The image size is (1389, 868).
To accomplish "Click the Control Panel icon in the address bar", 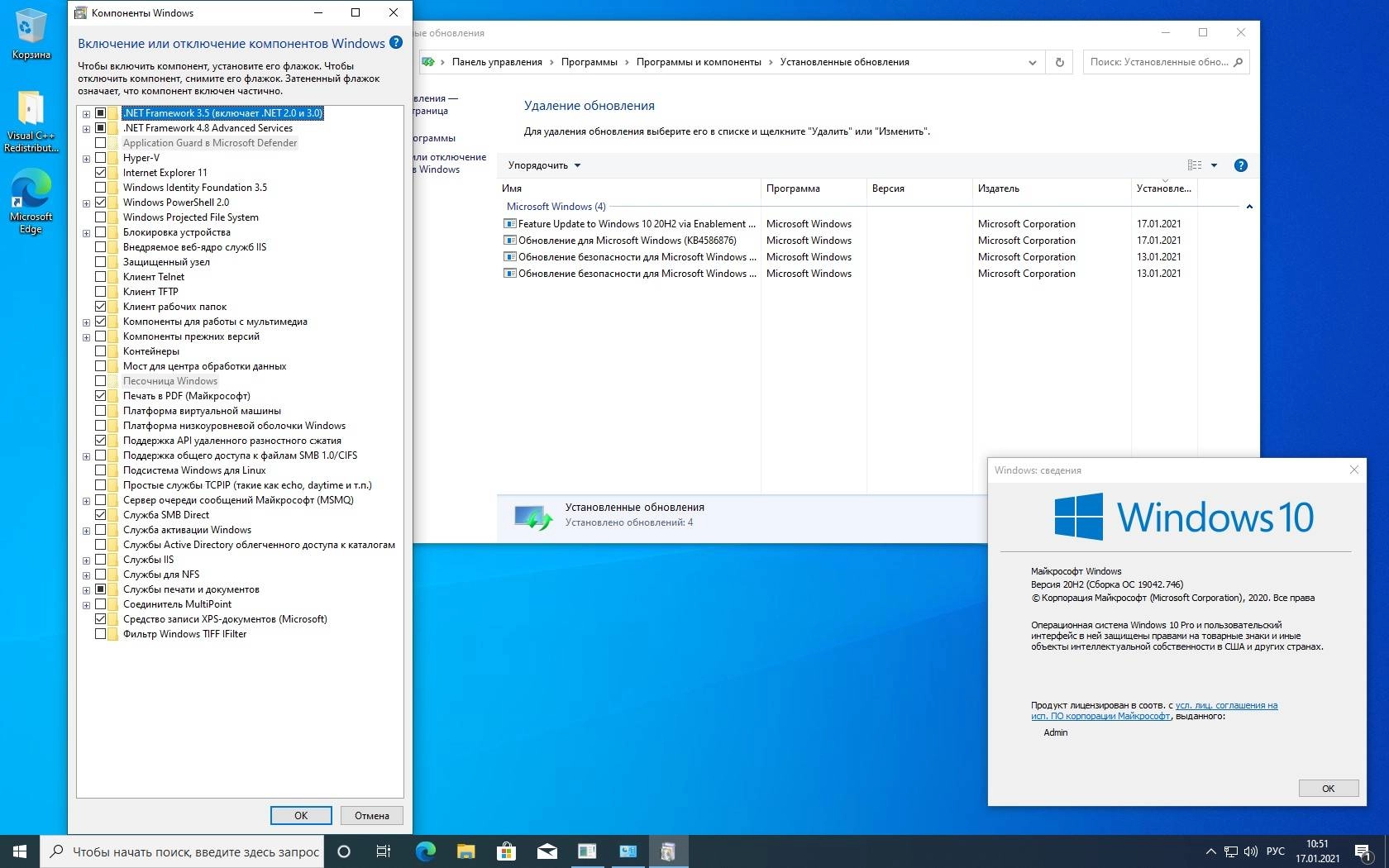I will point(428,62).
